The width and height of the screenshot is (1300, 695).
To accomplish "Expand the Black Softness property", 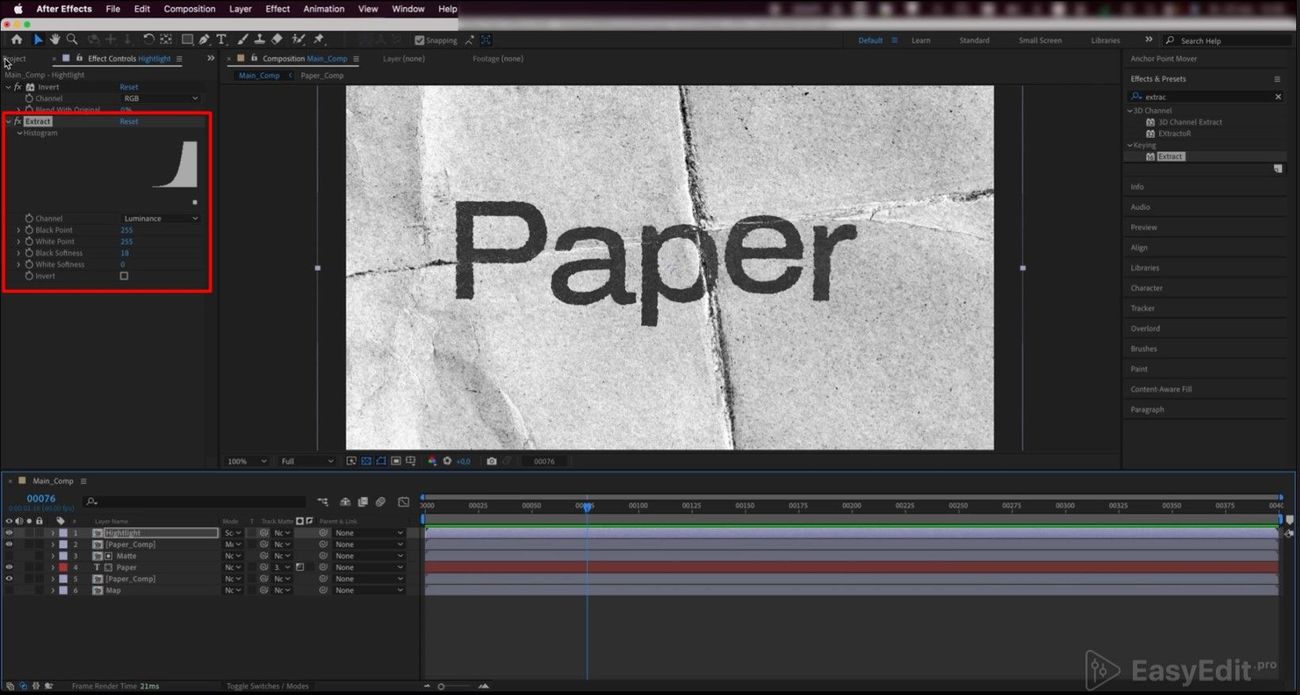I will (x=18, y=253).
